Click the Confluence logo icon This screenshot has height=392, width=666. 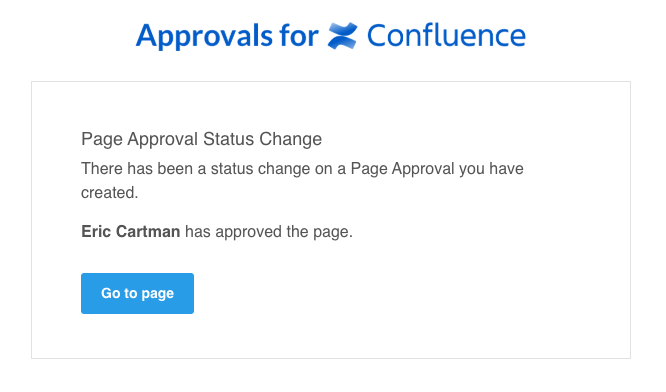tap(342, 36)
